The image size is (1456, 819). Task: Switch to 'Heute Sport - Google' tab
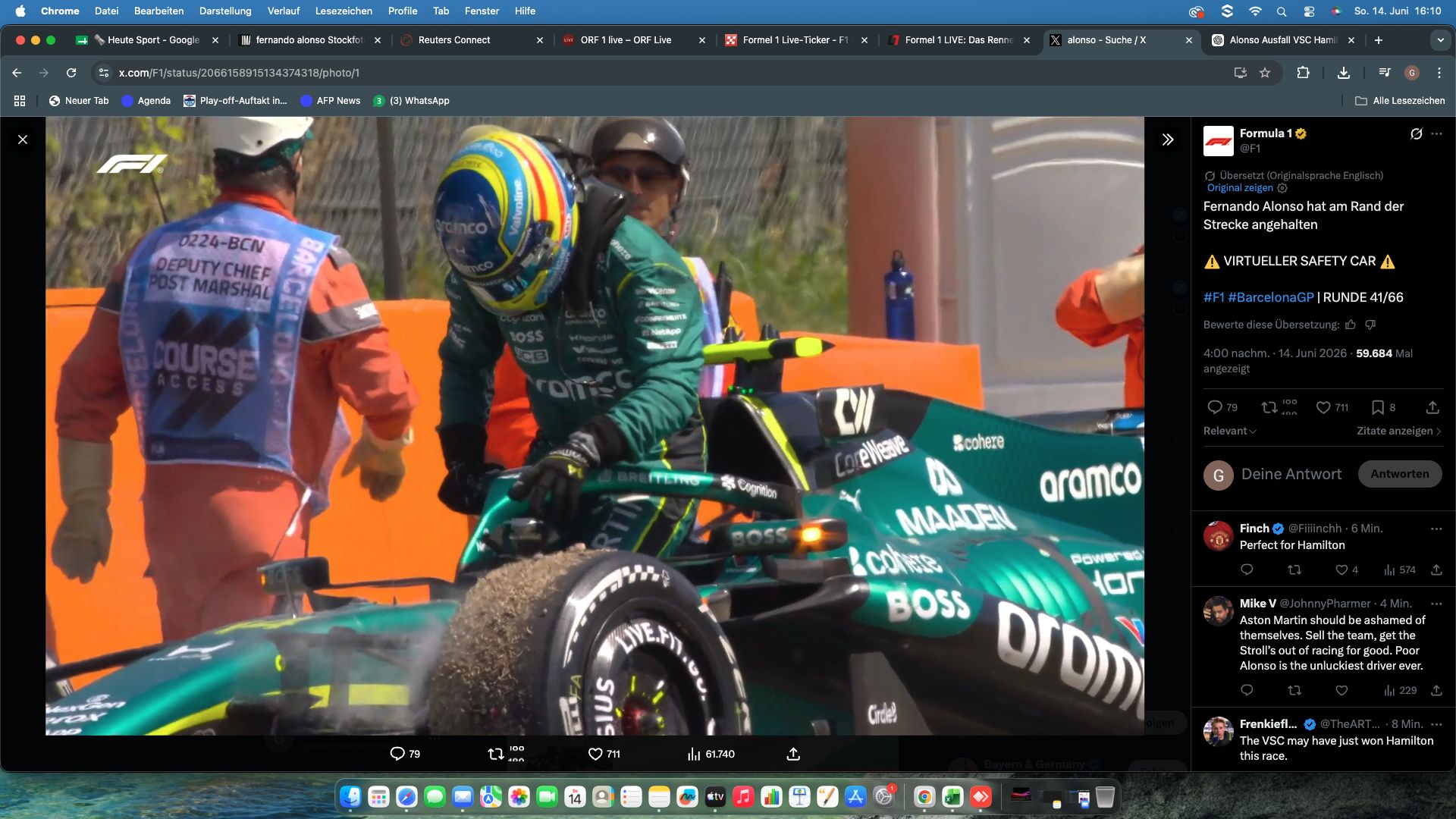point(147,40)
